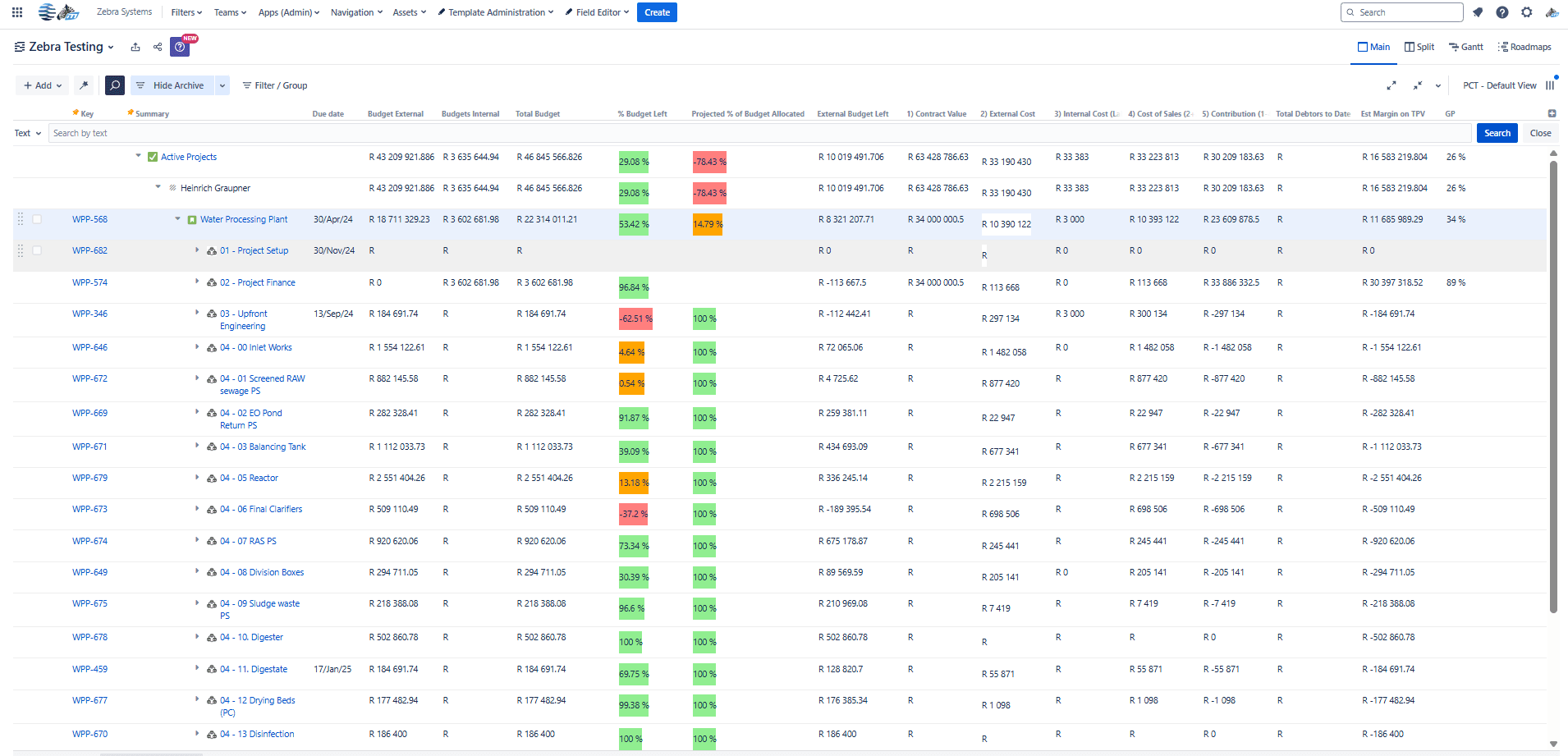Expand the 02 - Project Finance row
Image resolution: width=1568 pixels, height=756 pixels.
197,282
